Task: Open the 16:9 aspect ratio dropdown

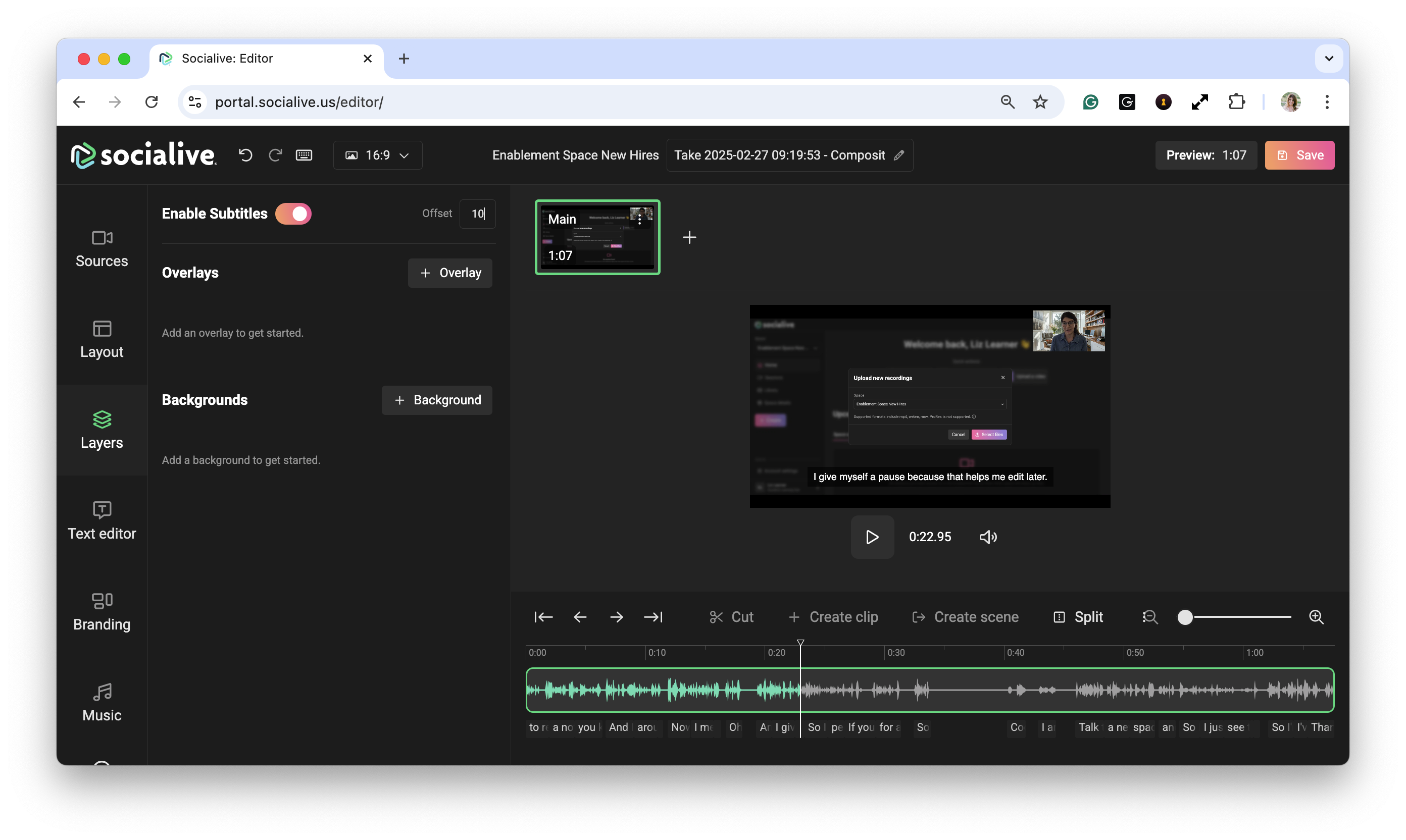Action: click(378, 155)
